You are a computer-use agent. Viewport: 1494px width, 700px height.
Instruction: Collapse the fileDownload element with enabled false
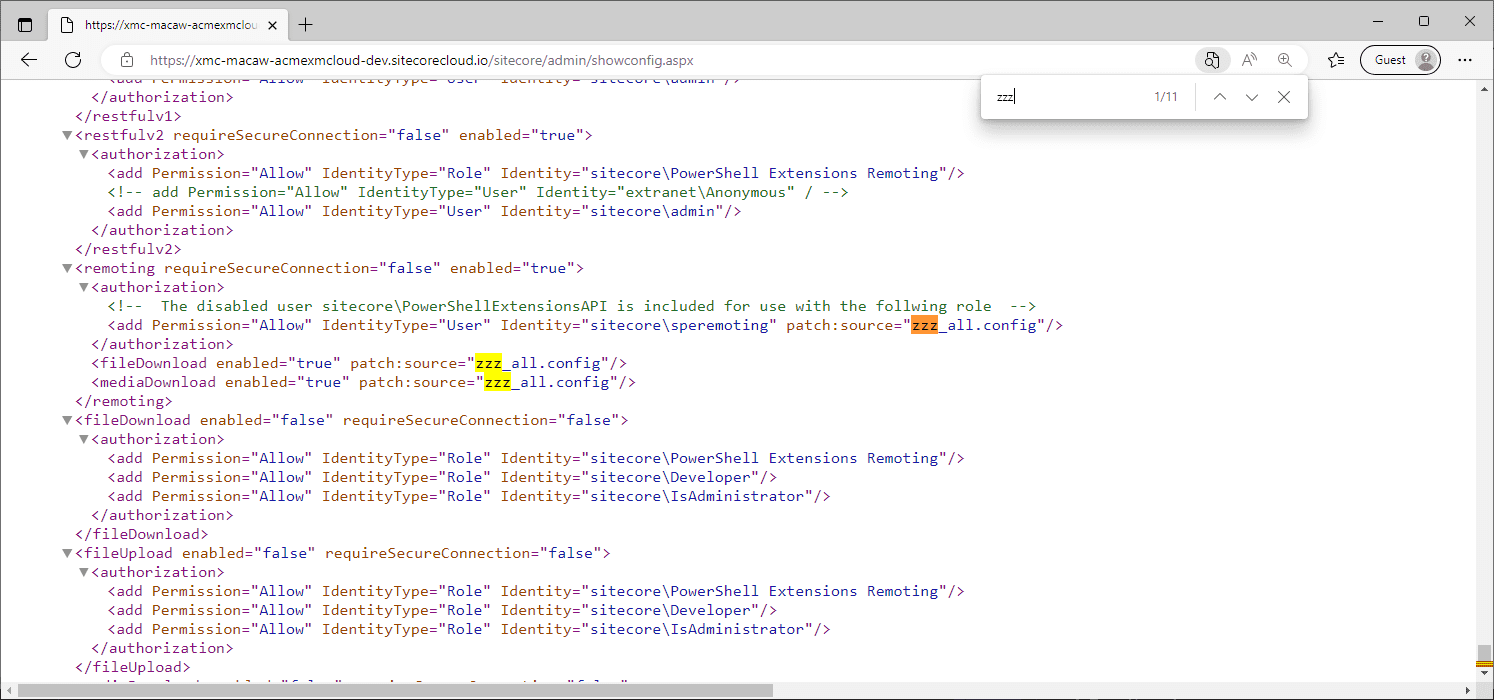(x=67, y=420)
